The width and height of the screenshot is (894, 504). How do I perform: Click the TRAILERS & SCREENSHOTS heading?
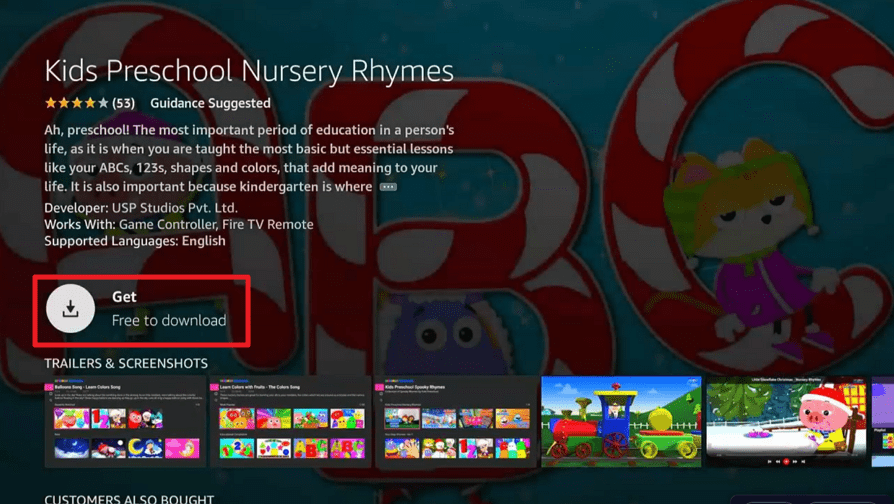(126, 363)
